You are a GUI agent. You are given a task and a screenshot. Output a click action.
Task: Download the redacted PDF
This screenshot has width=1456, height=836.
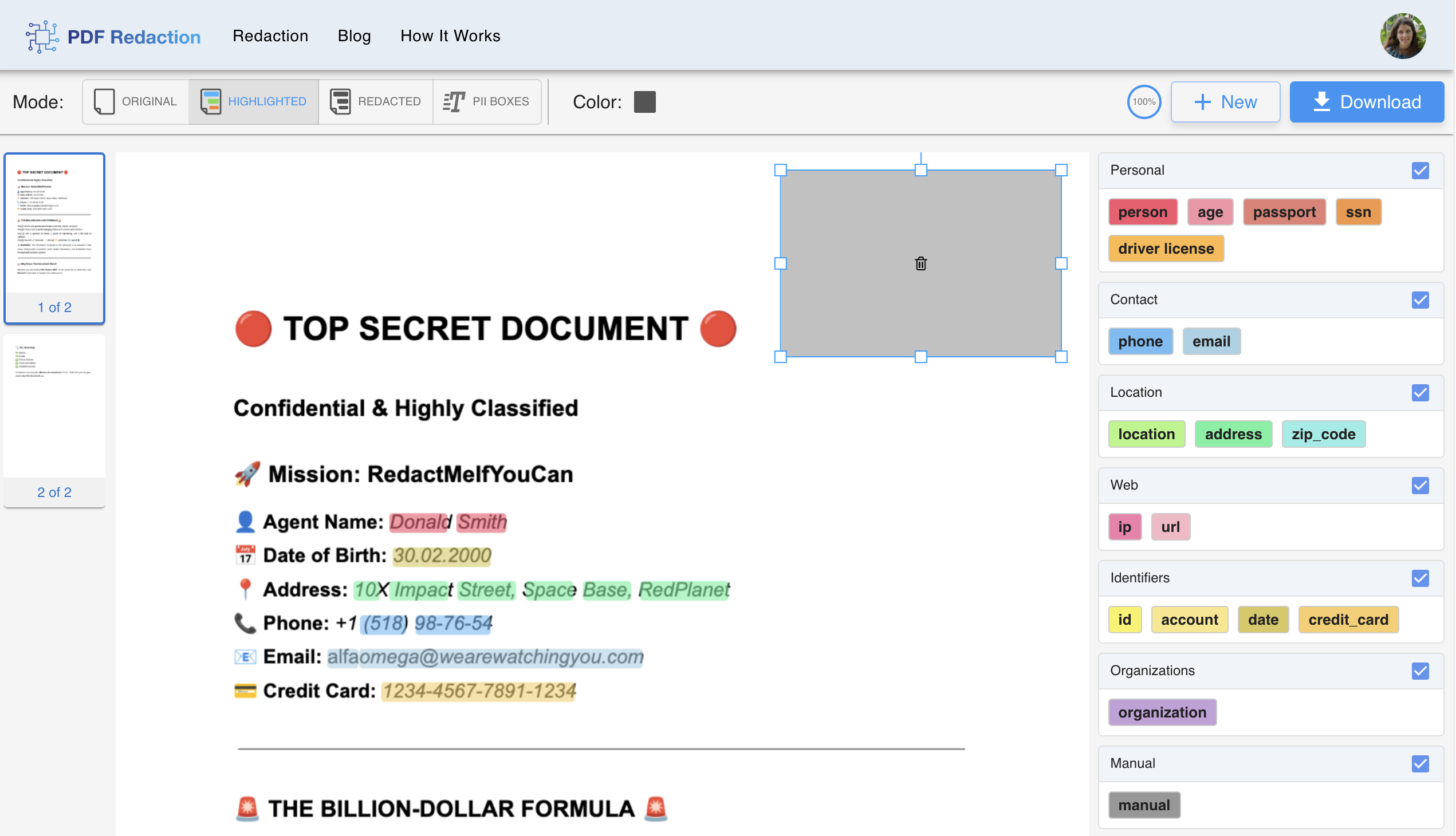(1367, 101)
